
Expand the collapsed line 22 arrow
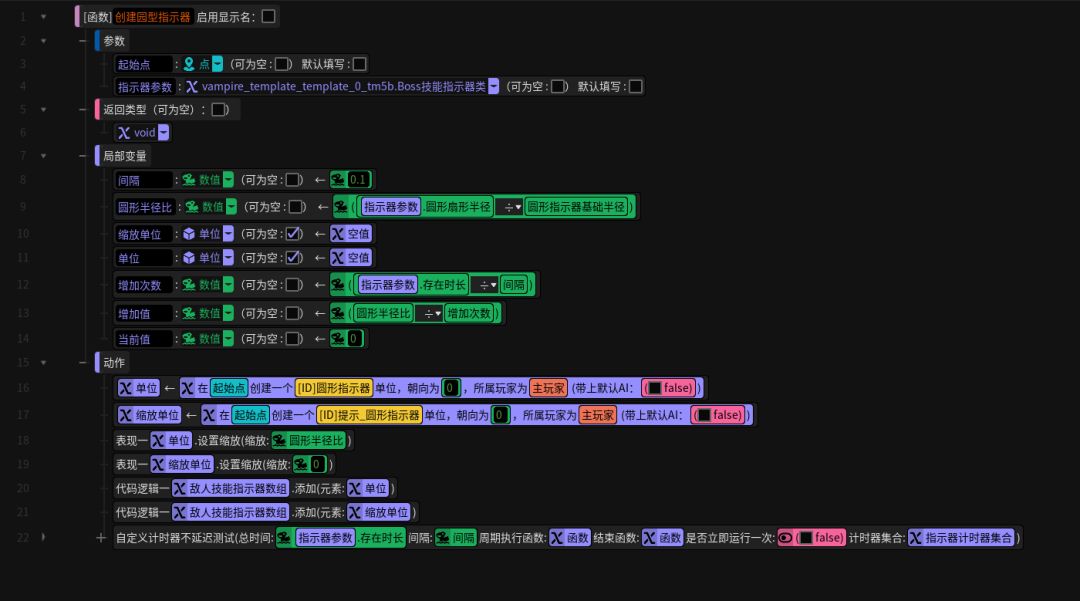43,538
